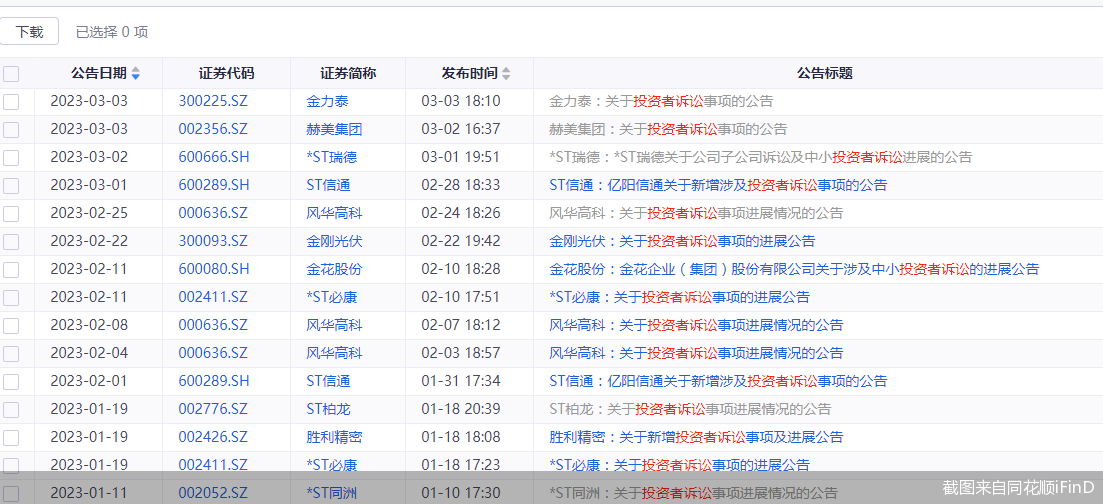Screen dimensions: 1103x504
Task: Open the 金刚光伏 security name link
Action: (334, 241)
